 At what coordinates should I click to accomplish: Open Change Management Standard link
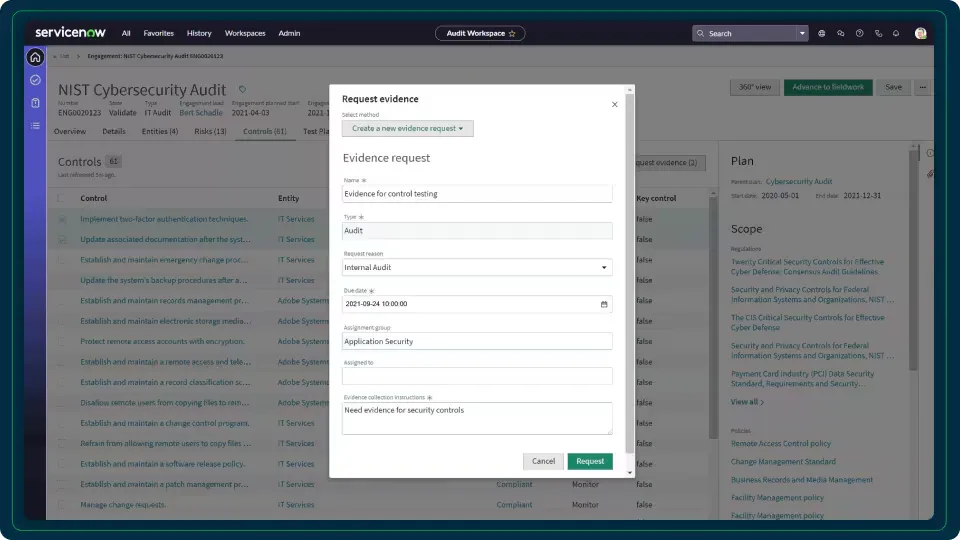pos(783,462)
